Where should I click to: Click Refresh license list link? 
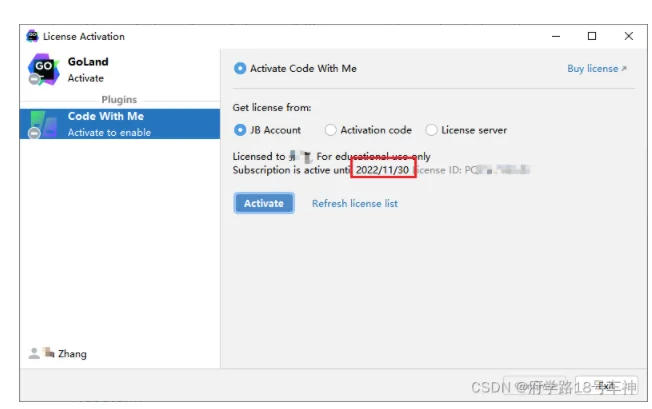pos(355,203)
